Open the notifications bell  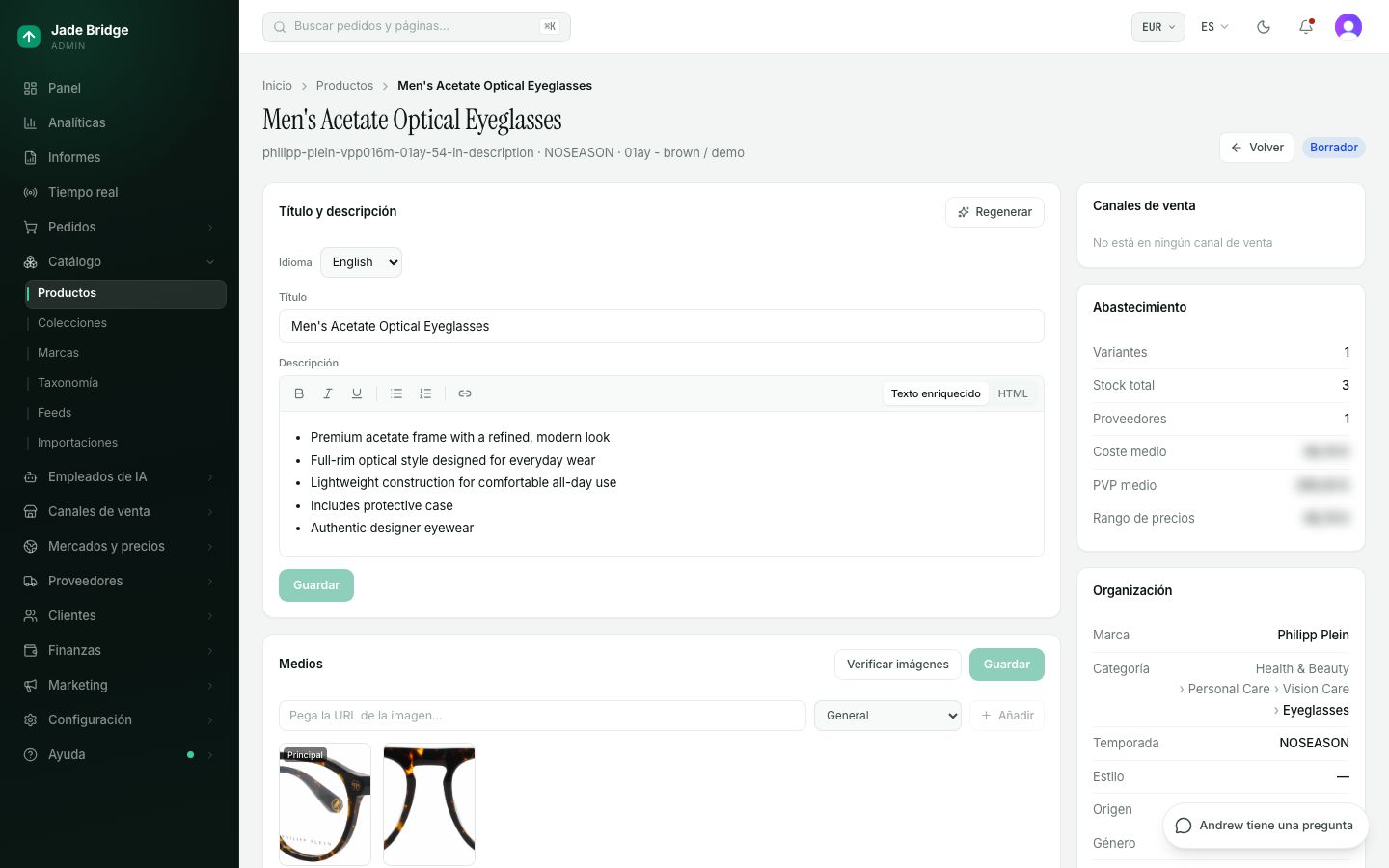1306,27
